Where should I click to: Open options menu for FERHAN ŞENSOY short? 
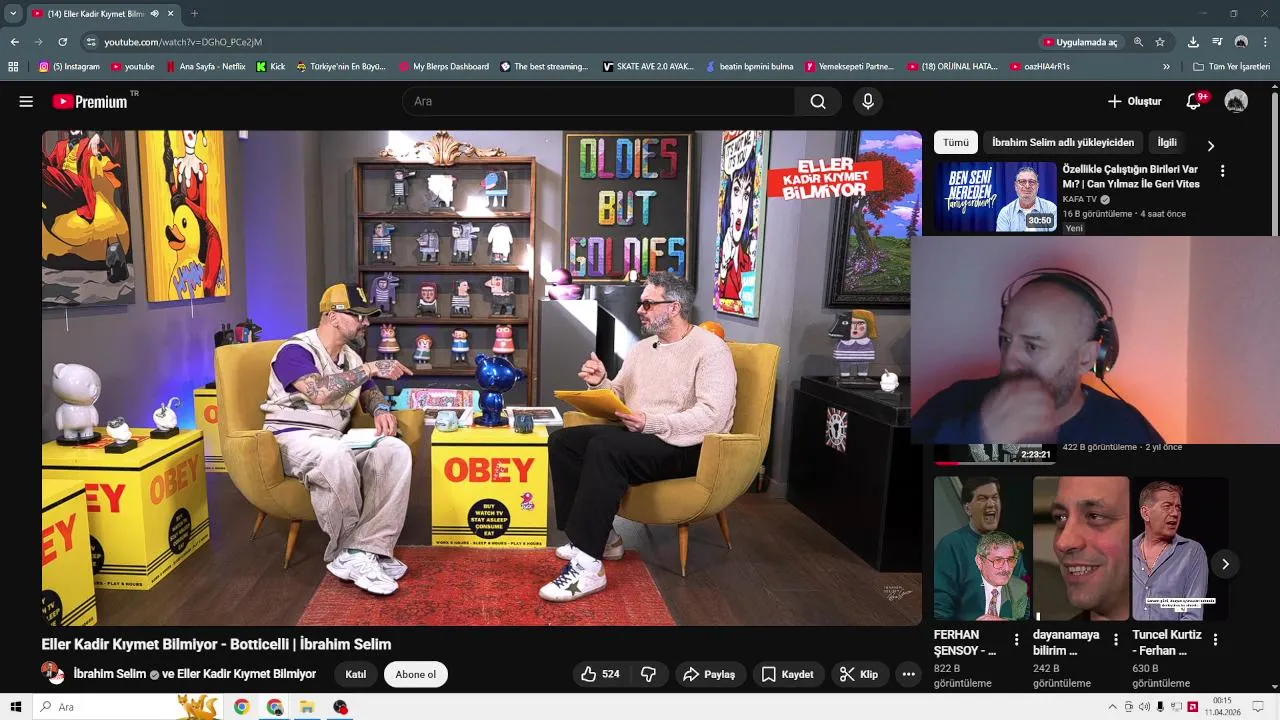pyautogui.click(x=1017, y=639)
